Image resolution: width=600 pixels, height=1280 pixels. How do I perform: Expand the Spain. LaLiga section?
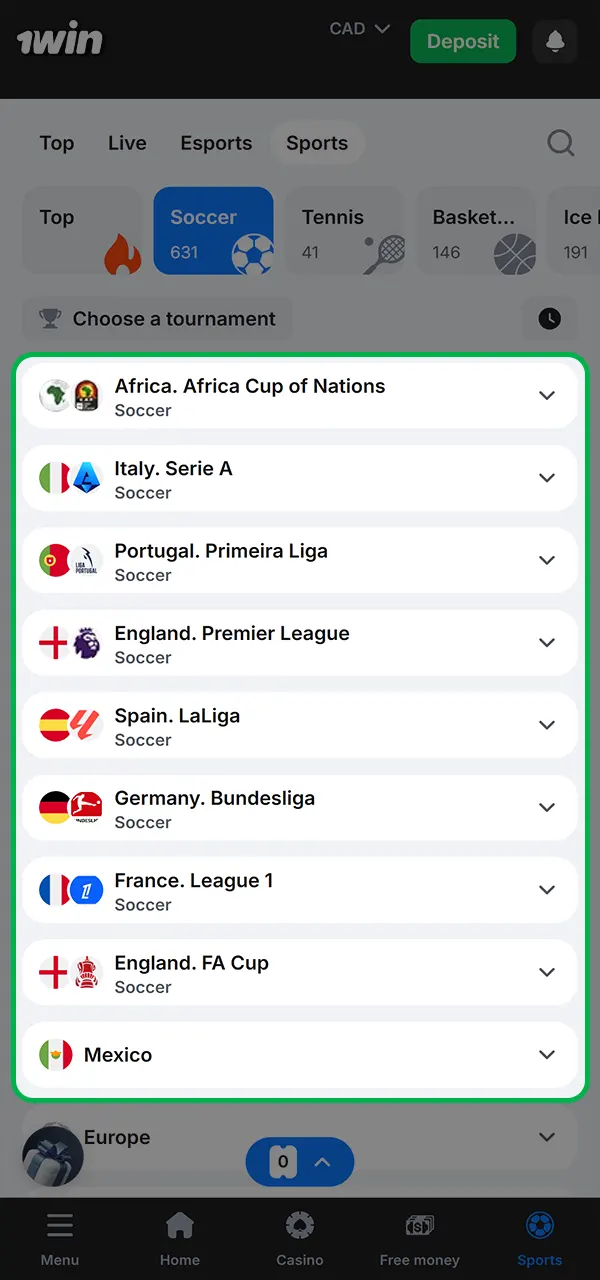[x=547, y=725]
